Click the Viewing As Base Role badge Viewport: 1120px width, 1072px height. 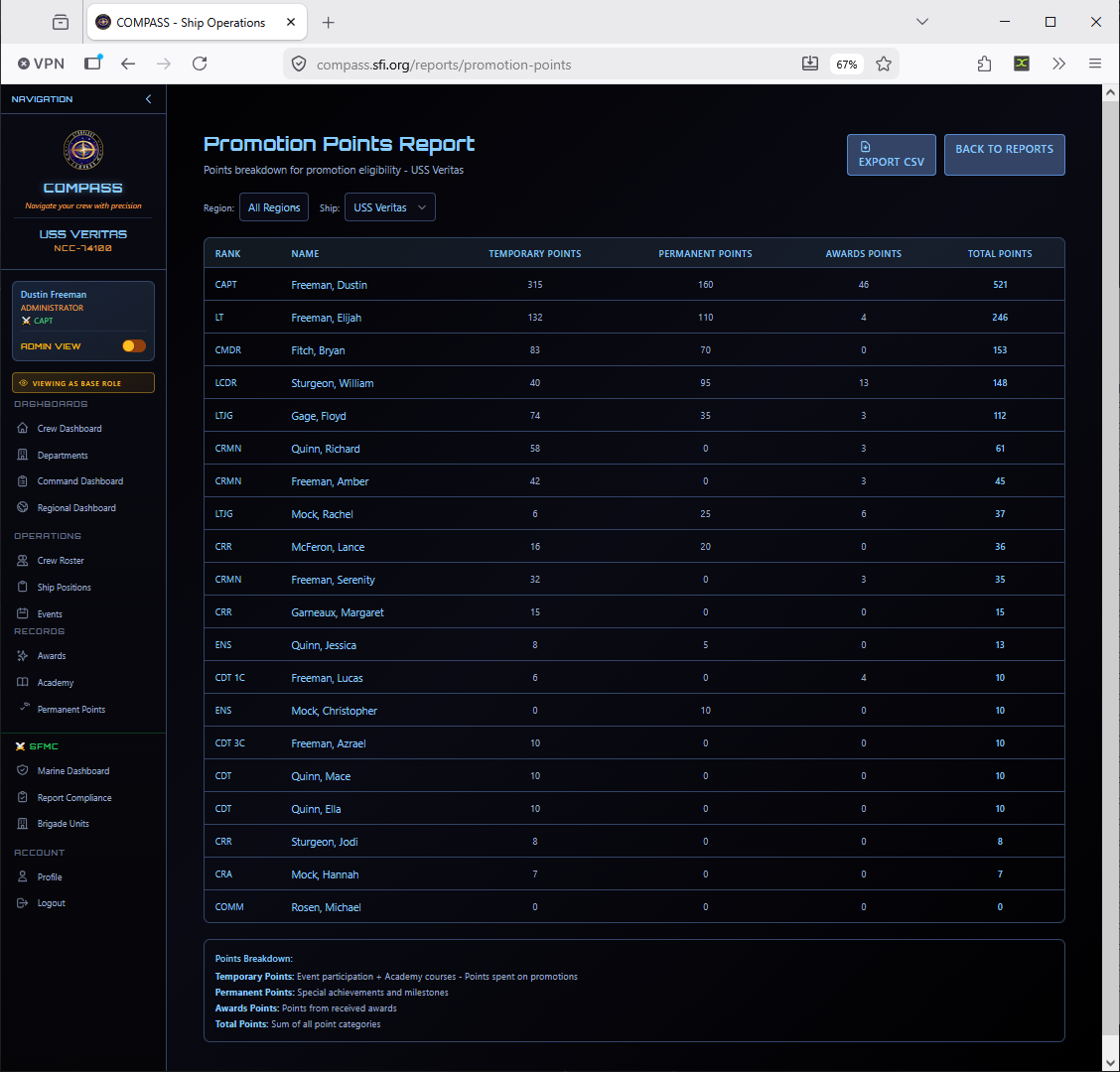point(83,383)
